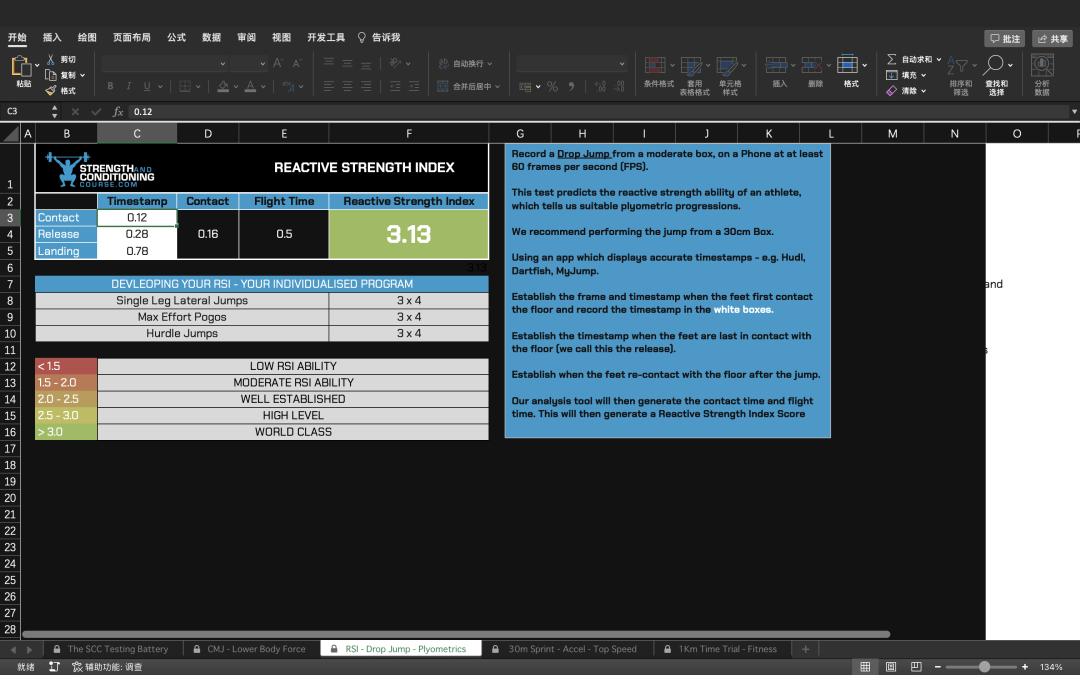
Task: Click the insert function fx icon
Action: click(118, 112)
